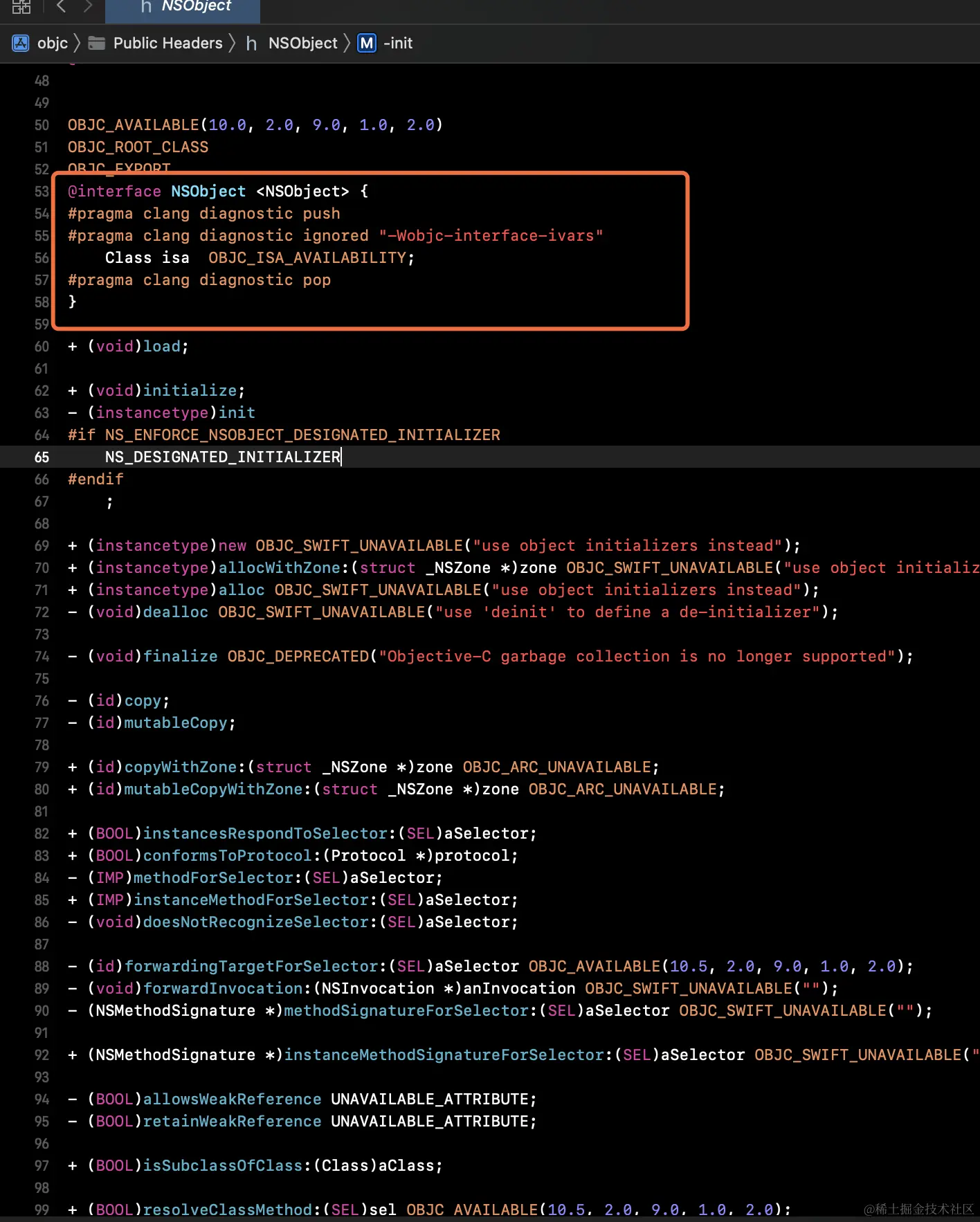Click the dealloc method name
The image size is (980, 1222).
click(176, 612)
